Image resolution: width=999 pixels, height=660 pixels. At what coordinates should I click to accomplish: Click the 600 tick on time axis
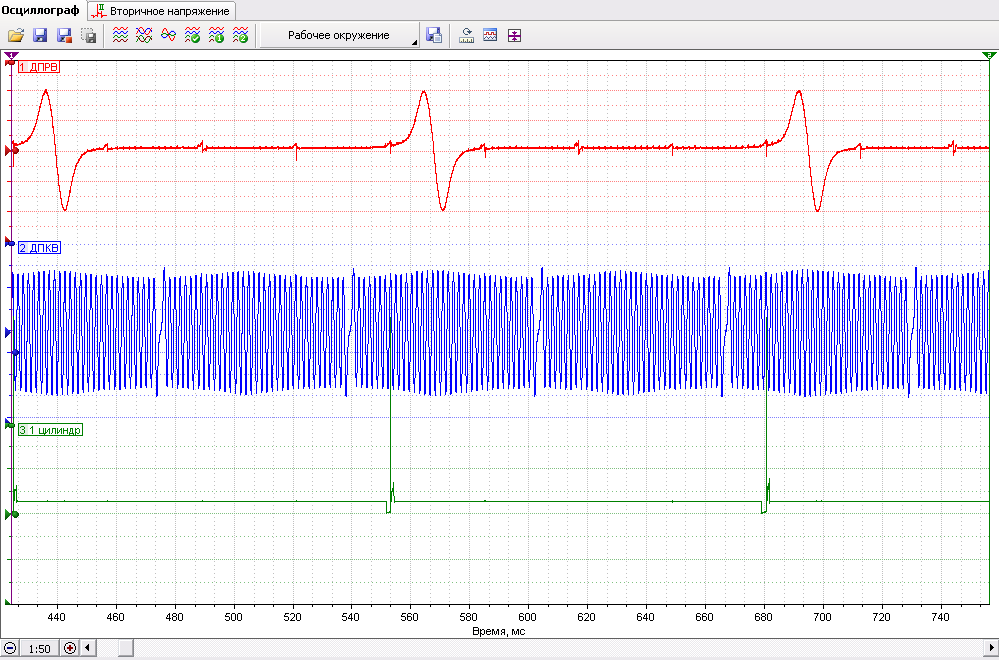[528, 617]
